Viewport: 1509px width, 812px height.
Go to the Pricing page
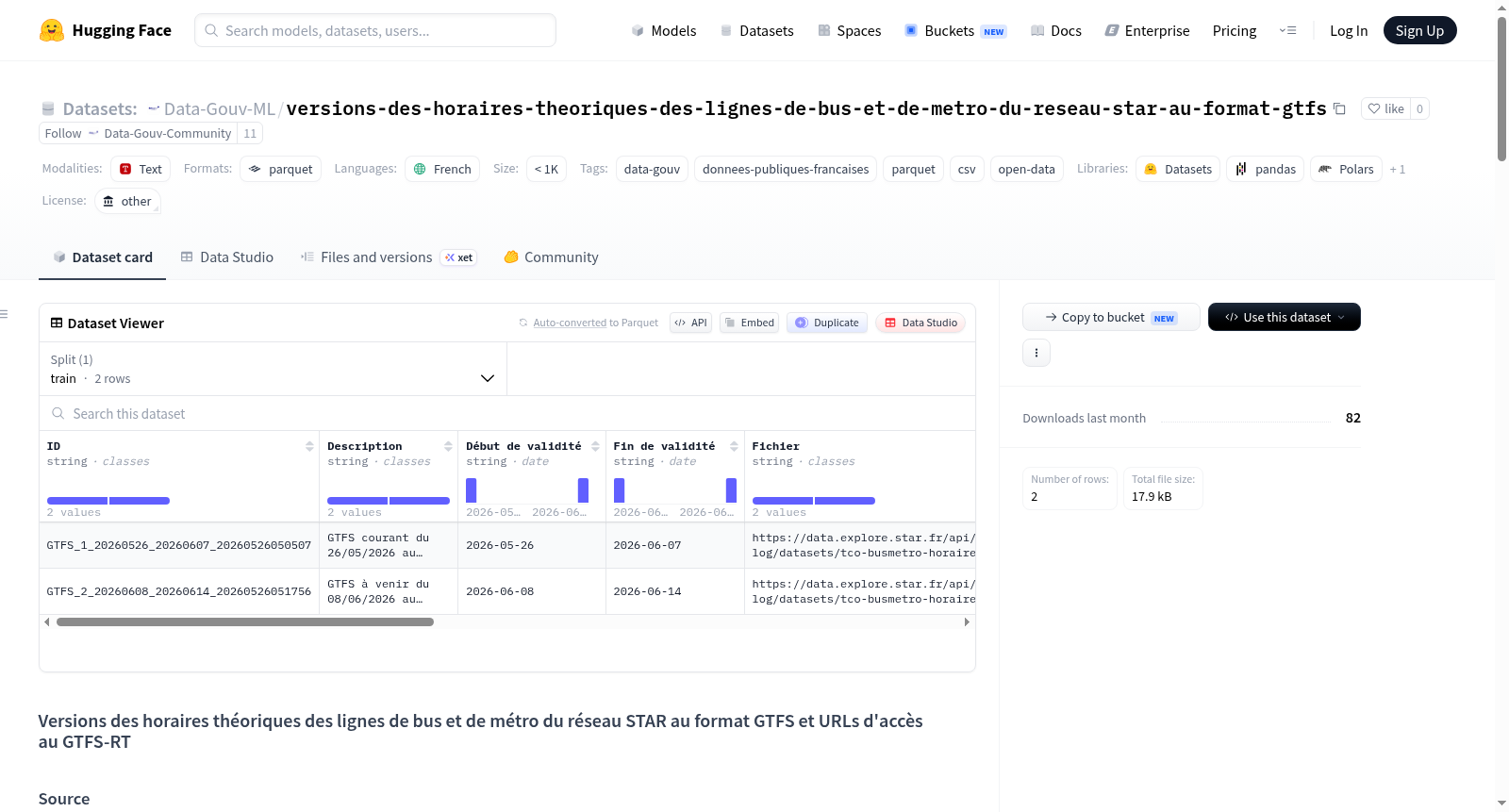coord(1235,30)
